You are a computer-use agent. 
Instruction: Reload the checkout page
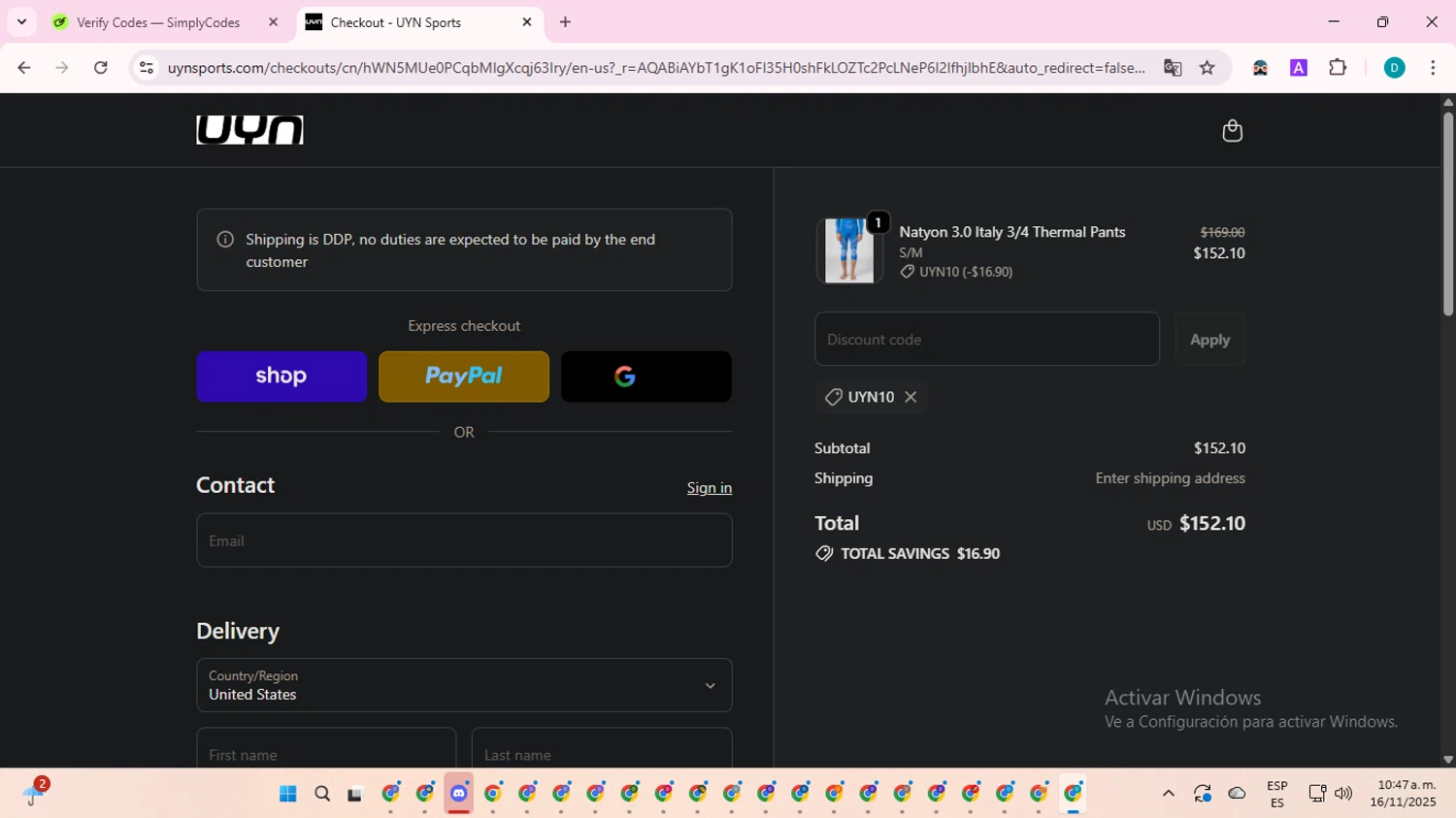point(100,68)
